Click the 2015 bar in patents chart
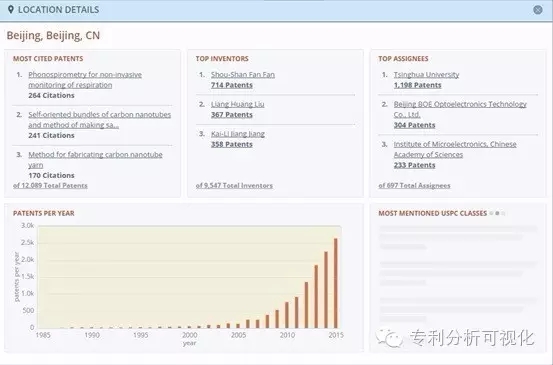This screenshot has width=553, height=365. pyautogui.click(x=335, y=283)
